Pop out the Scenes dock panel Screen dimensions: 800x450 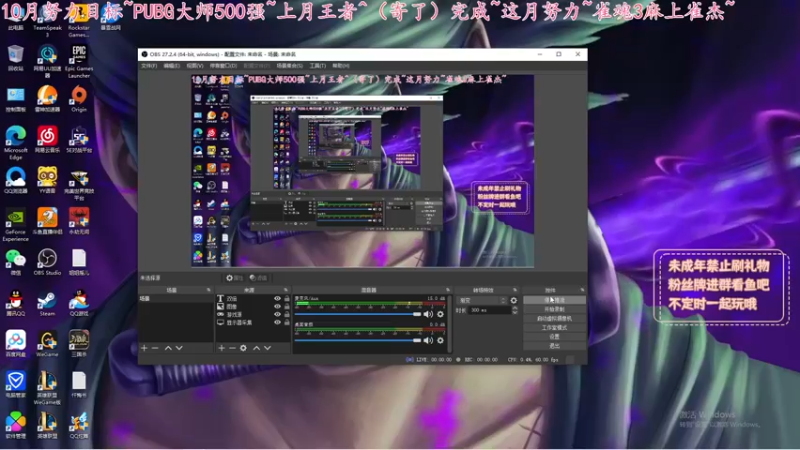(208, 290)
